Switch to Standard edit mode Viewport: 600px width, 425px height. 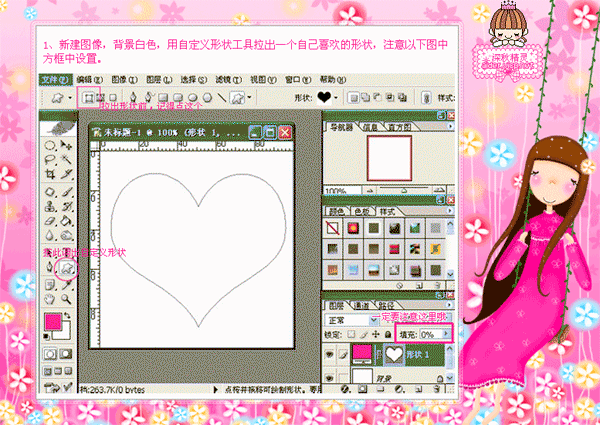50,354
